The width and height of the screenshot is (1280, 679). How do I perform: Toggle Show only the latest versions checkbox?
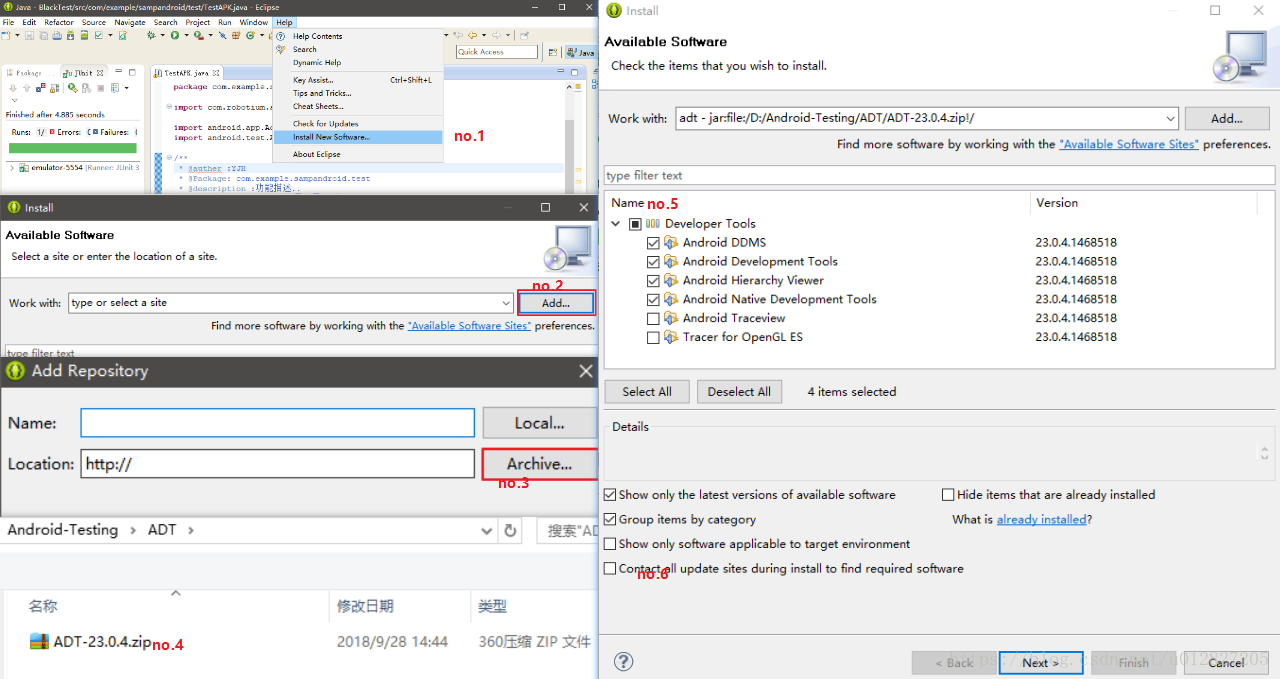[610, 495]
